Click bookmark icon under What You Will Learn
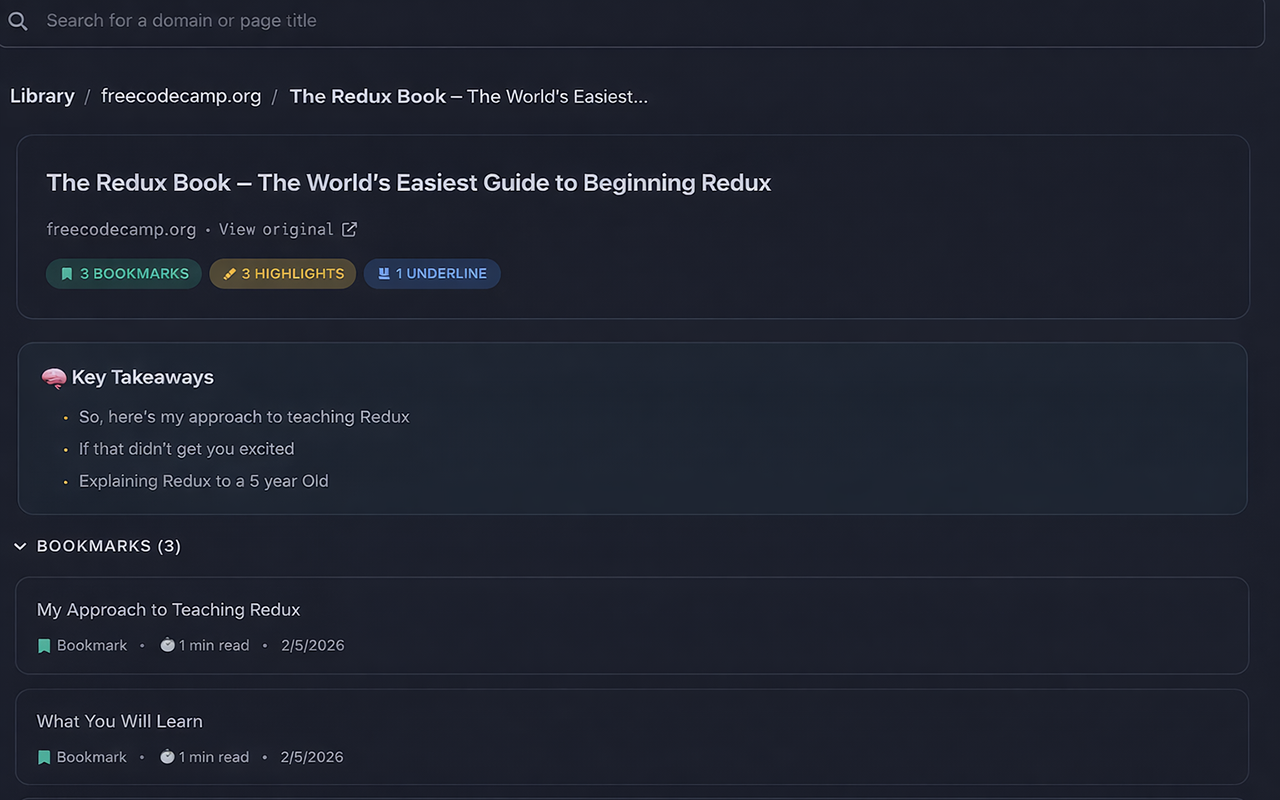Image resolution: width=1280 pixels, height=800 pixels. pyautogui.click(x=44, y=758)
